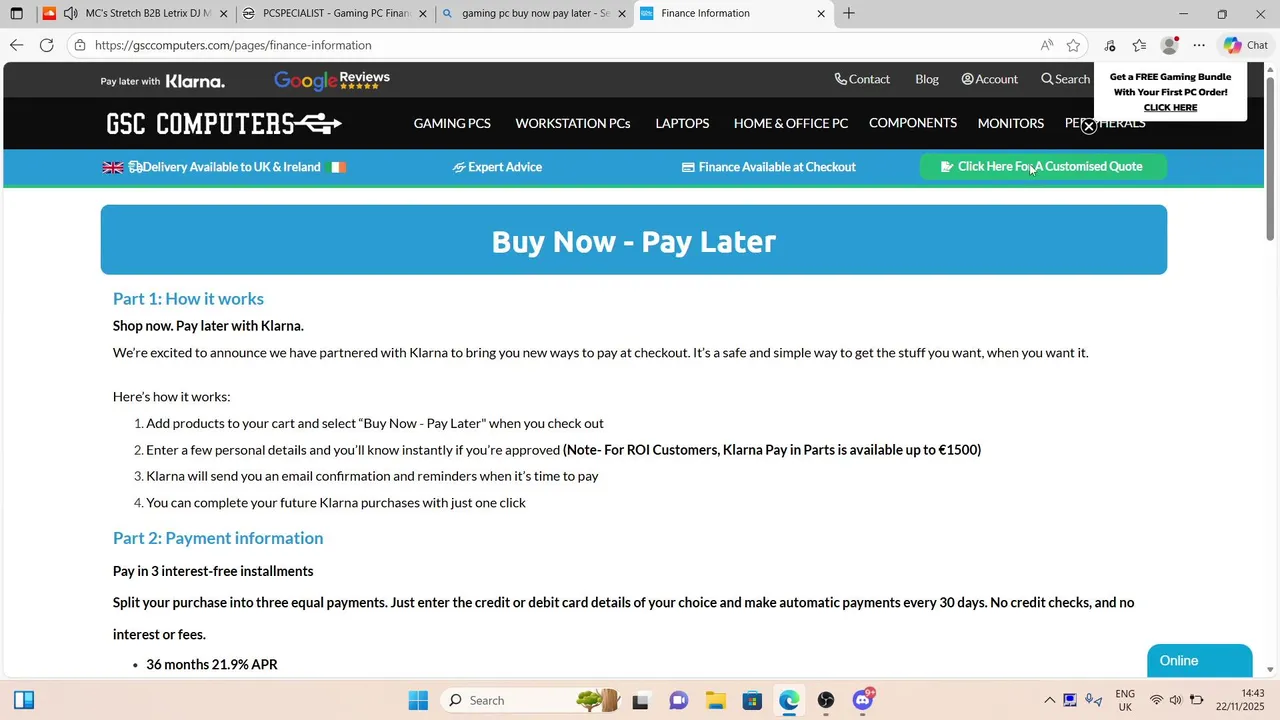Viewport: 1280px width, 720px height.
Task: Open the HOME & OFFICE PC menu
Action: point(791,123)
